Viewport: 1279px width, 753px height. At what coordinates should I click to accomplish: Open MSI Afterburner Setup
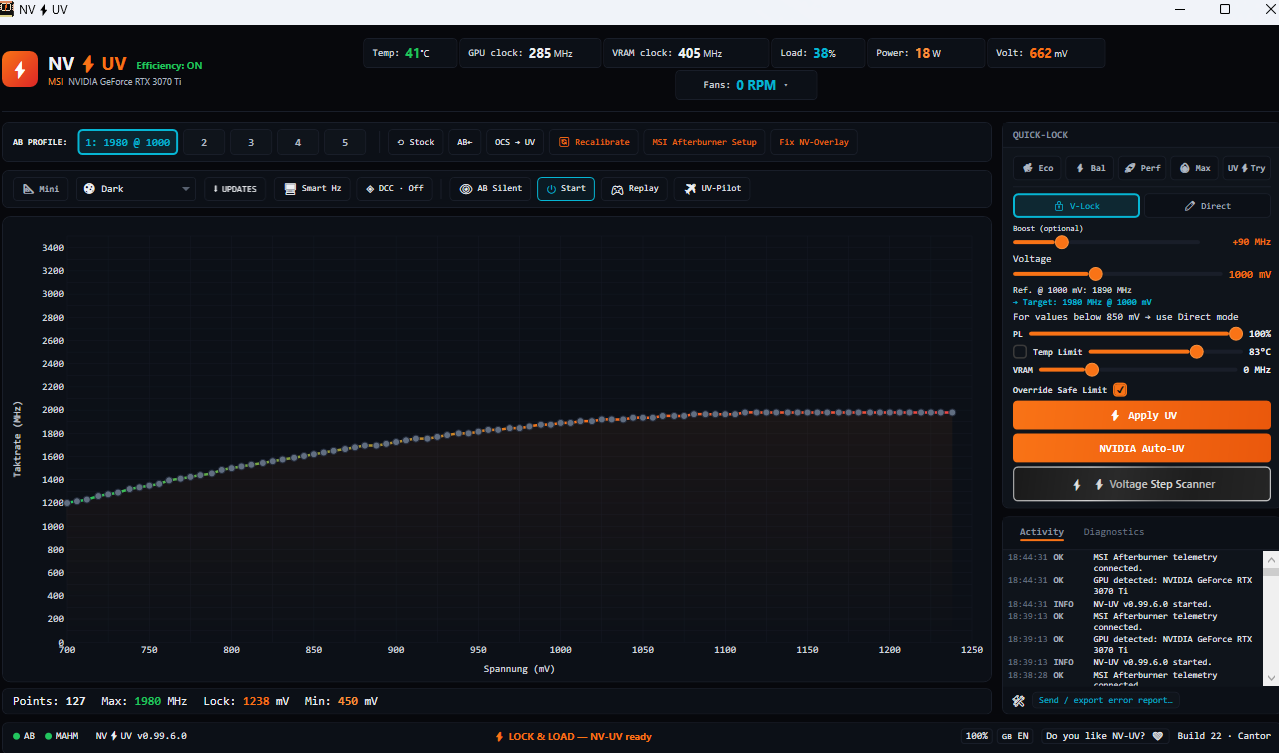(x=704, y=142)
